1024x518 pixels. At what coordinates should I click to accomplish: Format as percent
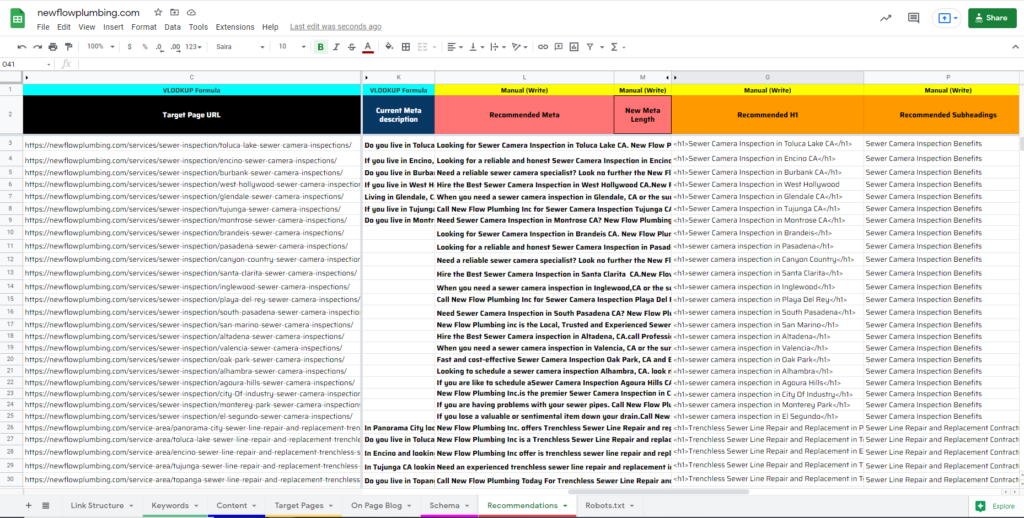pos(145,47)
